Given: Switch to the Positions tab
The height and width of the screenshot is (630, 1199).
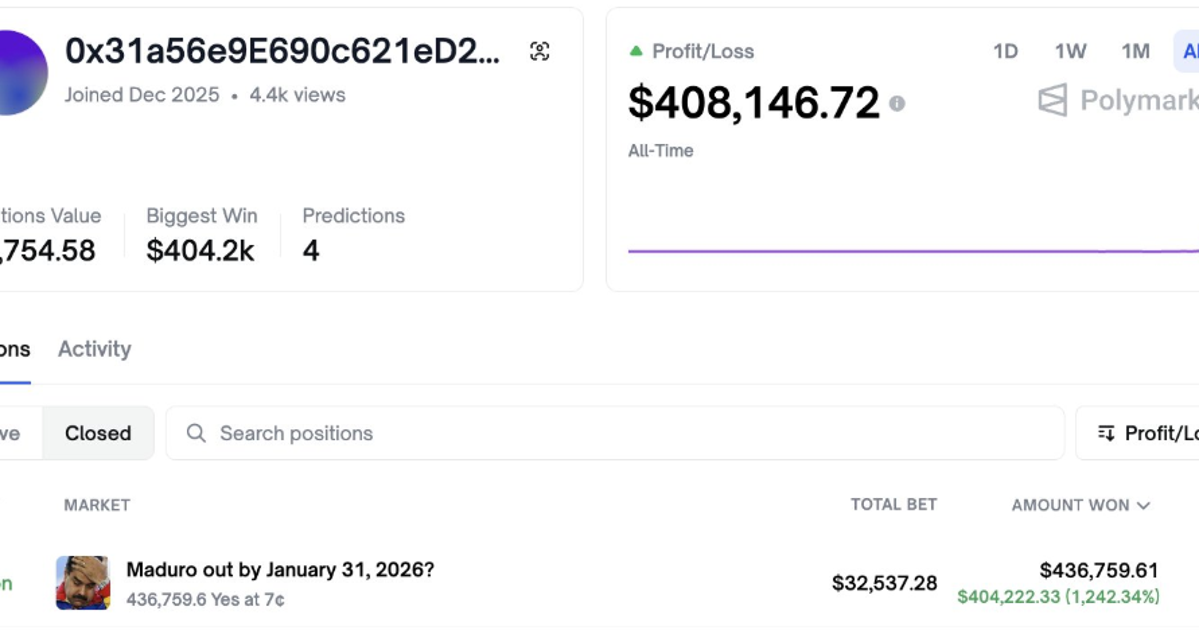Looking at the screenshot, I should 14,349.
